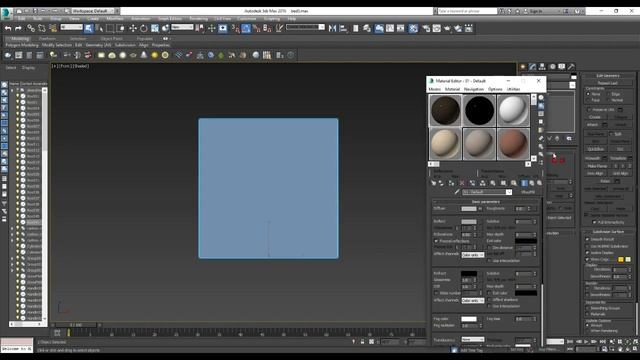The width and height of the screenshot is (640, 360).
Task: Select the Select and Link tool
Action: (31, 28)
